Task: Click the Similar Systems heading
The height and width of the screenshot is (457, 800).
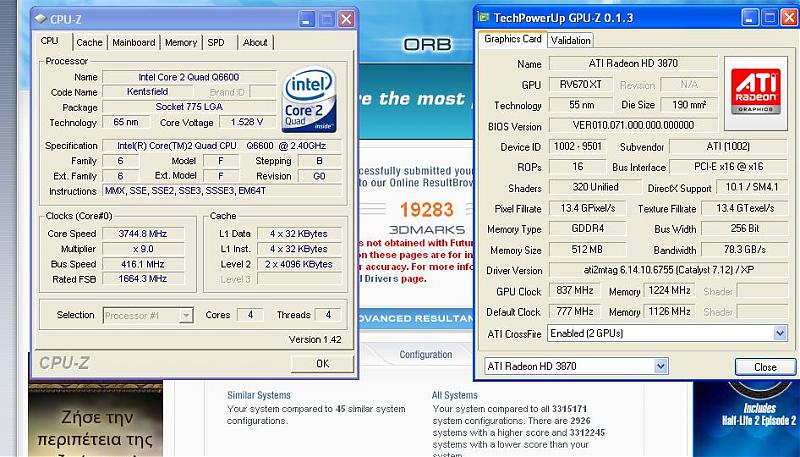Action: (259, 395)
